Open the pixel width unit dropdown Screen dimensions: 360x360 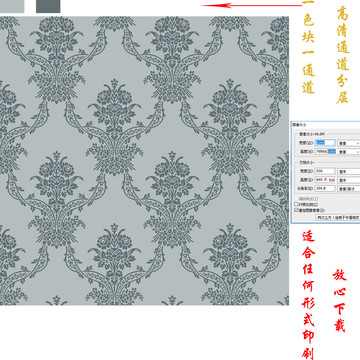click(349, 143)
